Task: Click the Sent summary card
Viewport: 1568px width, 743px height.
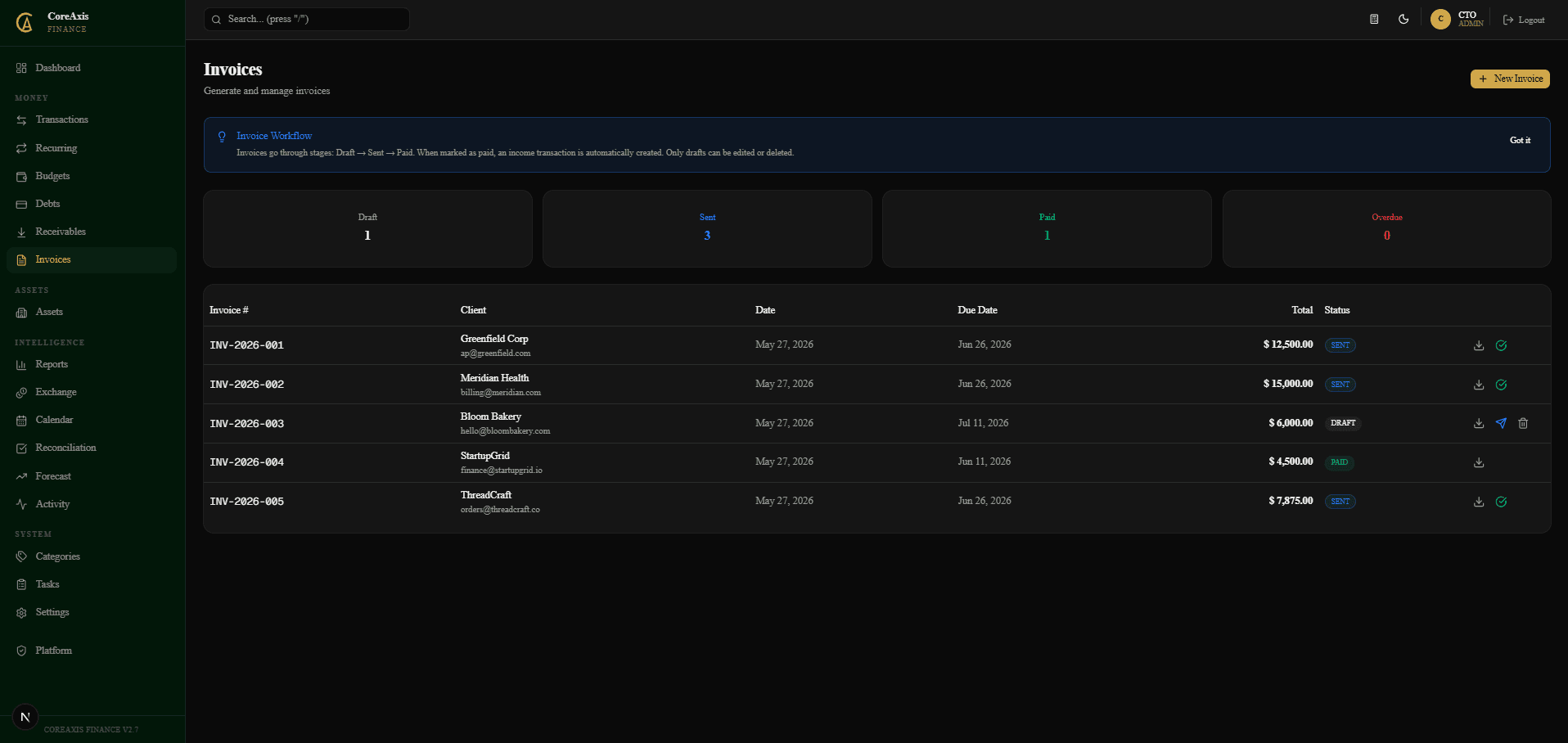Action: pyautogui.click(x=707, y=228)
